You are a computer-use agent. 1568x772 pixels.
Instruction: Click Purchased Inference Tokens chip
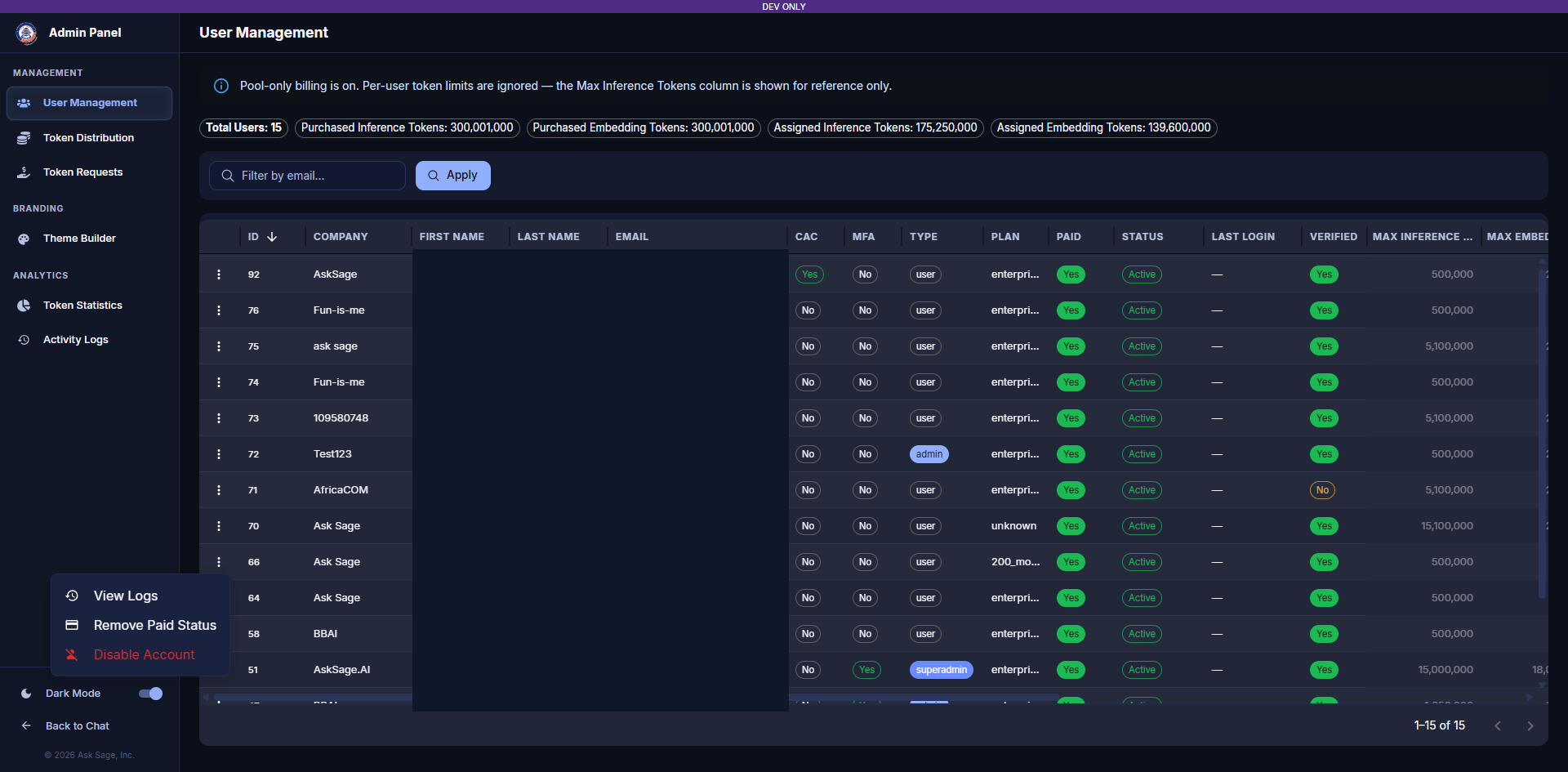408,128
